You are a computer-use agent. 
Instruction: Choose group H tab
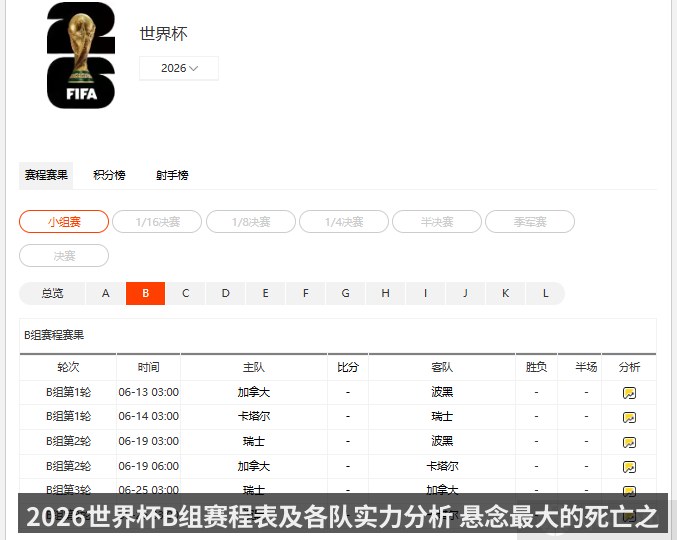tap(386, 294)
